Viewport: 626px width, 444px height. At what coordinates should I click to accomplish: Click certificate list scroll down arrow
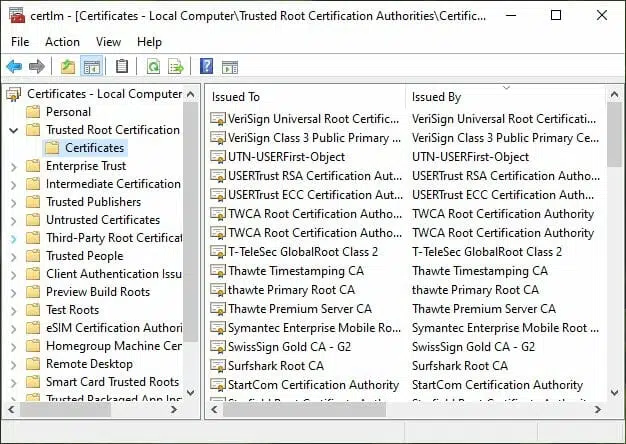[x=614, y=392]
